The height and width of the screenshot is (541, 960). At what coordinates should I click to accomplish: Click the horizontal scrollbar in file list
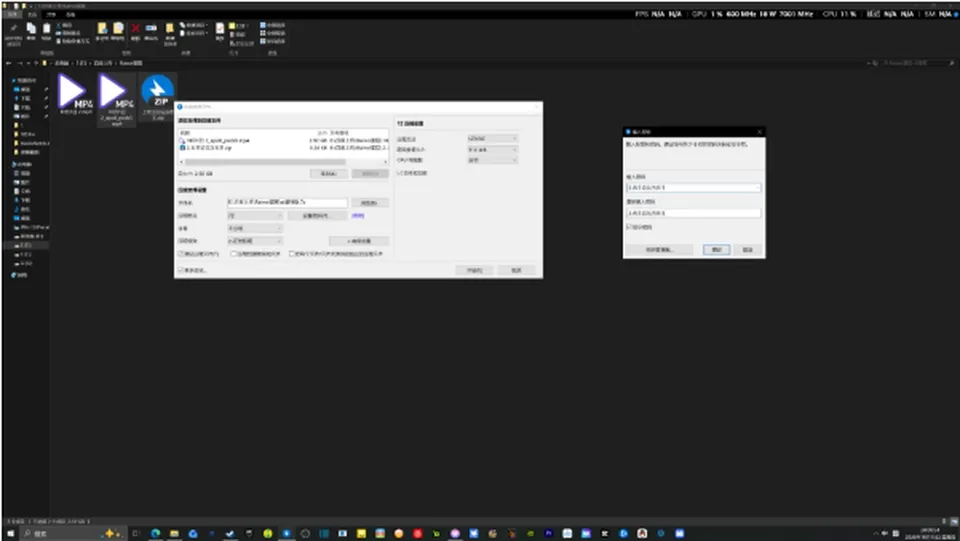tap(266, 162)
